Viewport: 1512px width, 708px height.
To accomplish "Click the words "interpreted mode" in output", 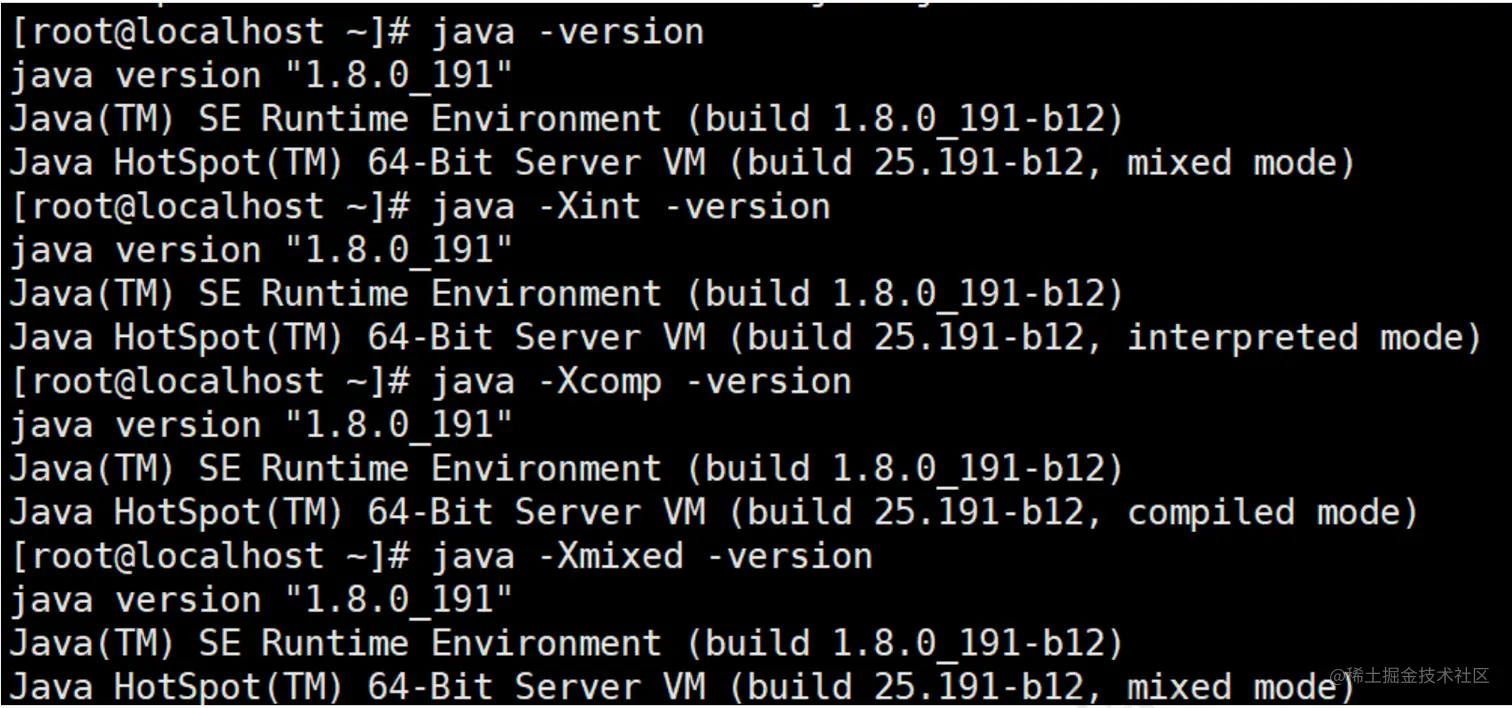I will [1302, 338].
